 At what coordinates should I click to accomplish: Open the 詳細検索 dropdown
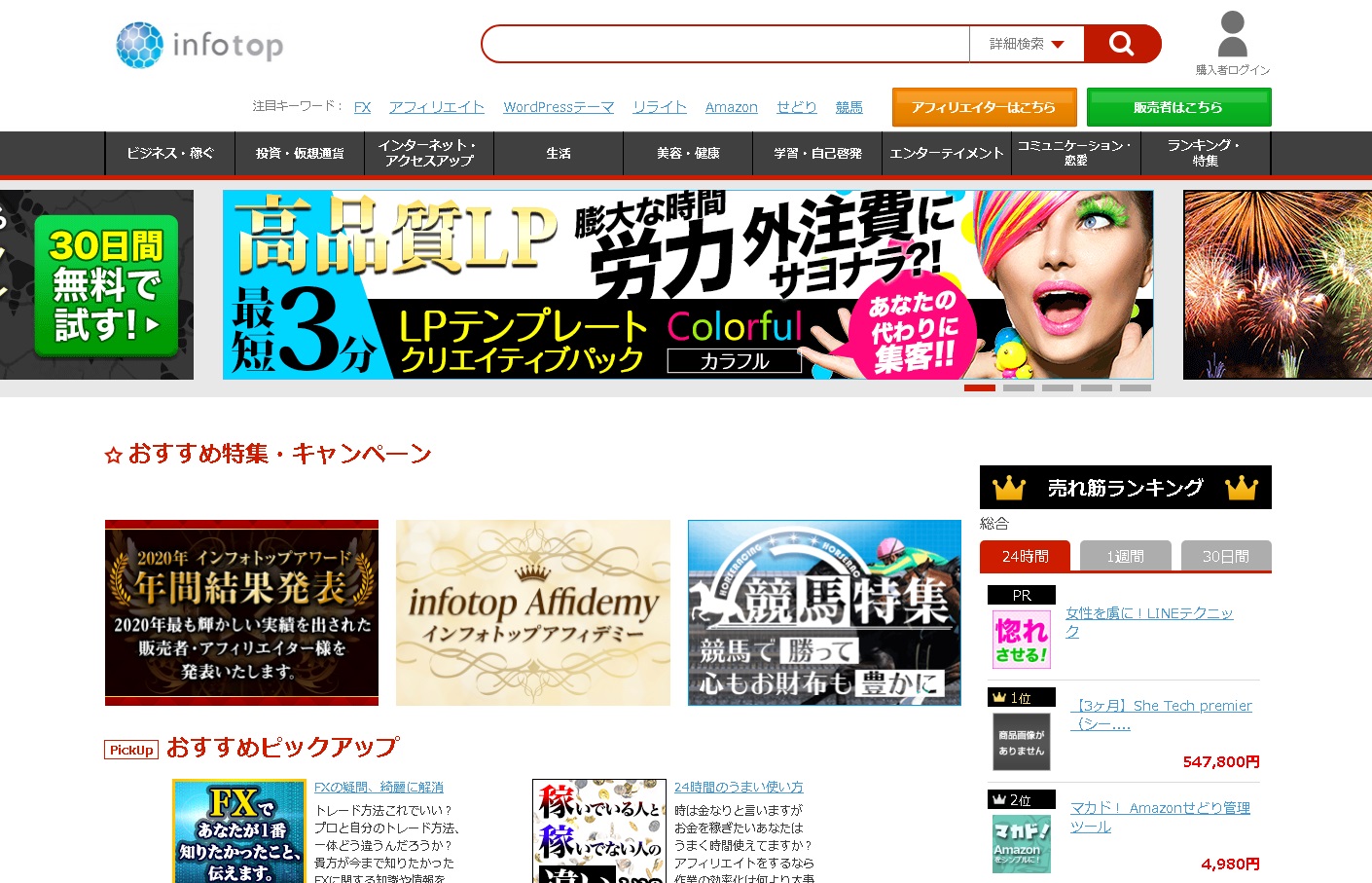pos(1027,44)
